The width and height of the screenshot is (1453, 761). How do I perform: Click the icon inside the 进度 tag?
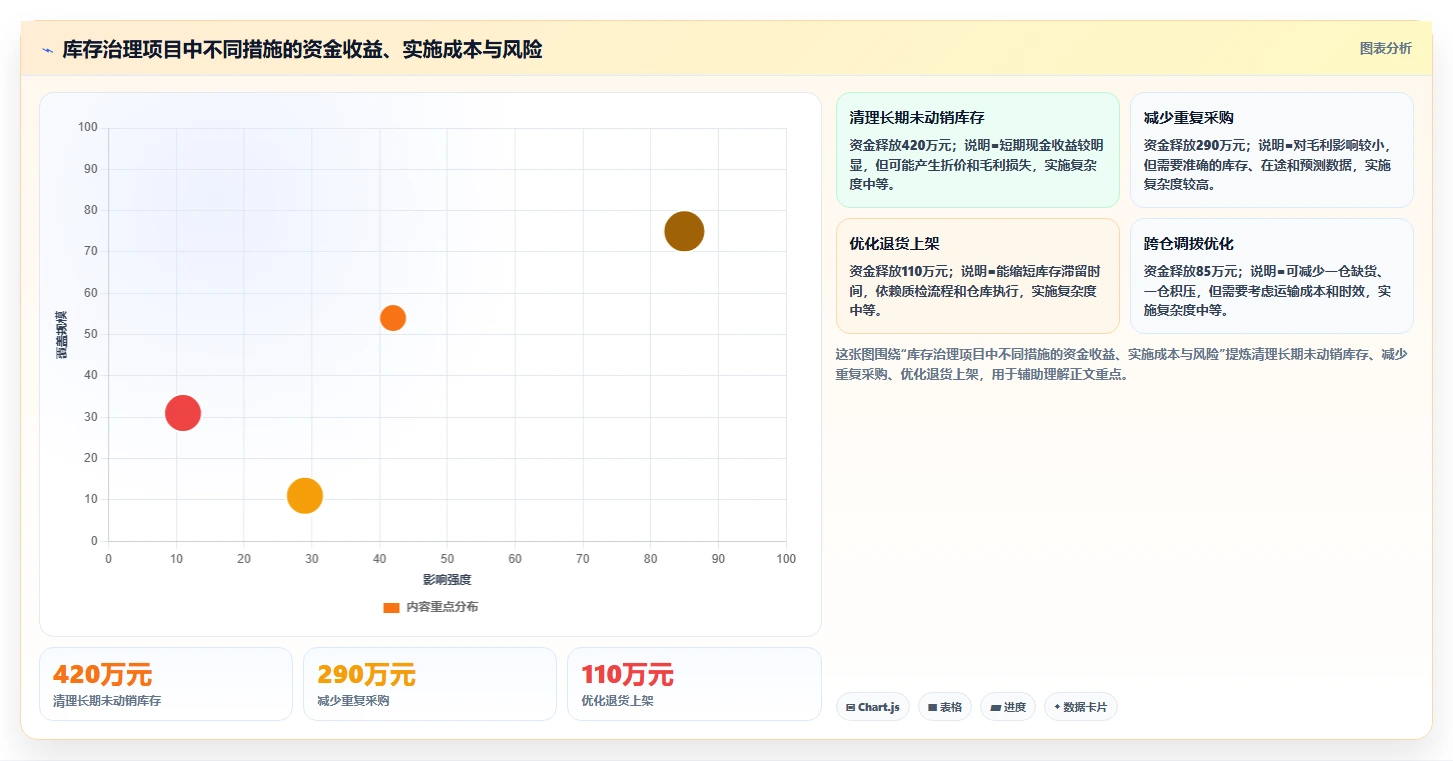[996, 707]
